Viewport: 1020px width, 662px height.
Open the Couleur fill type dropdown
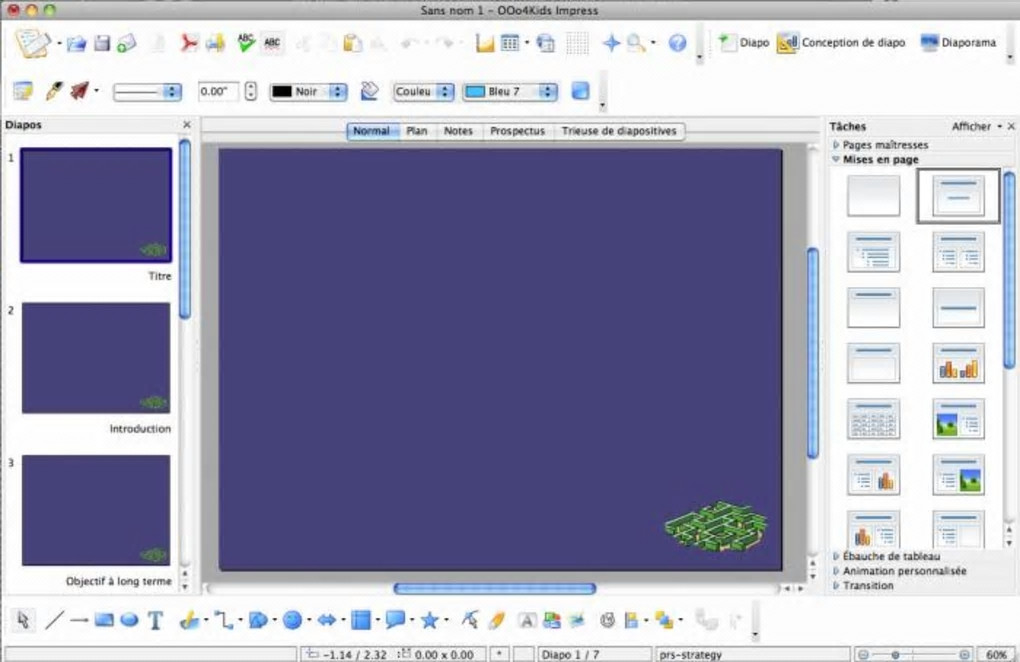423,92
